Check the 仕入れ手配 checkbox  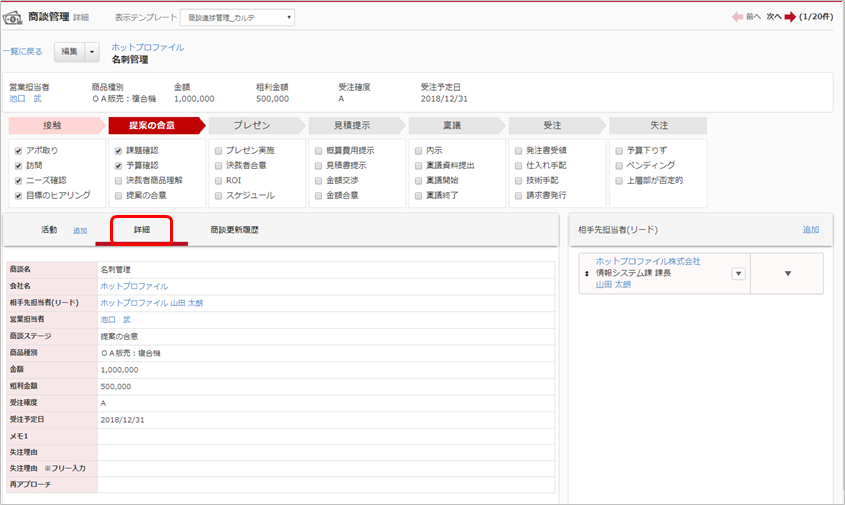(518, 166)
